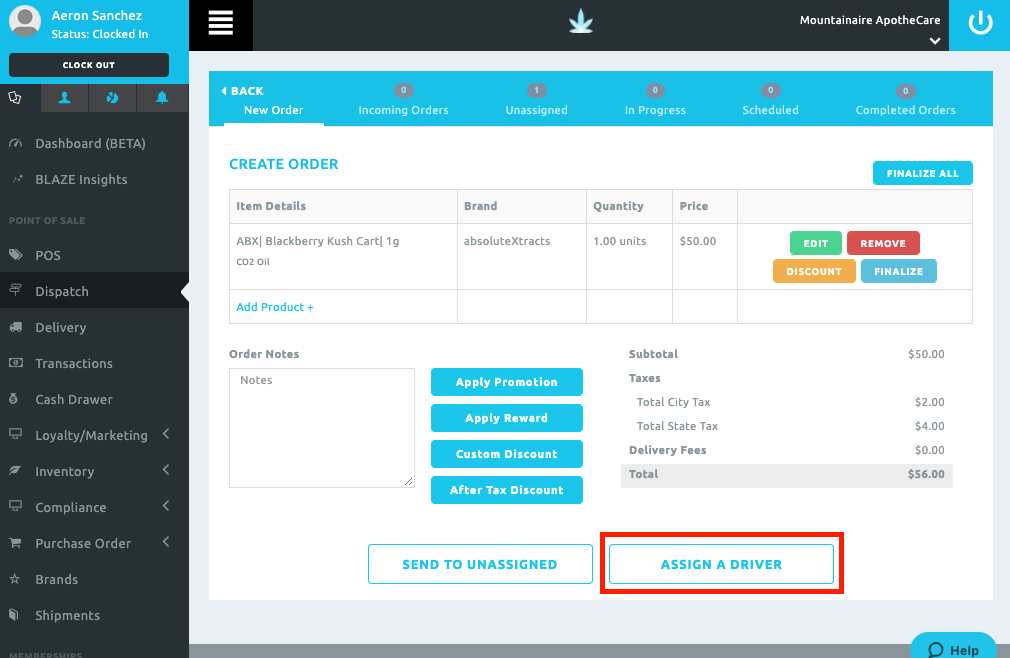
Task: Click the Add Product link
Action: (274, 307)
